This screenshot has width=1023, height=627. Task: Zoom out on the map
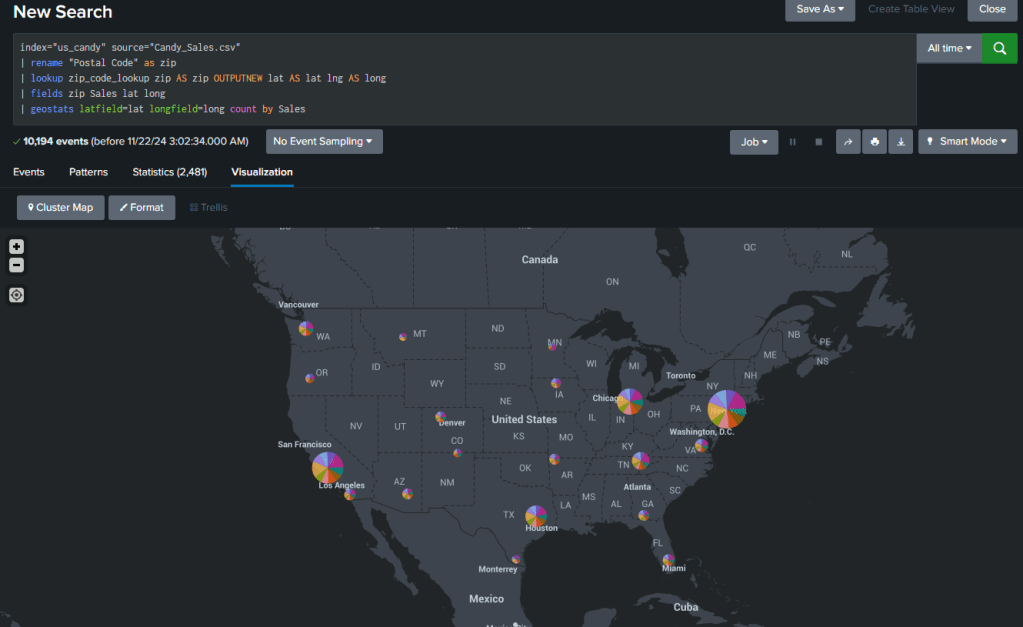click(16, 265)
